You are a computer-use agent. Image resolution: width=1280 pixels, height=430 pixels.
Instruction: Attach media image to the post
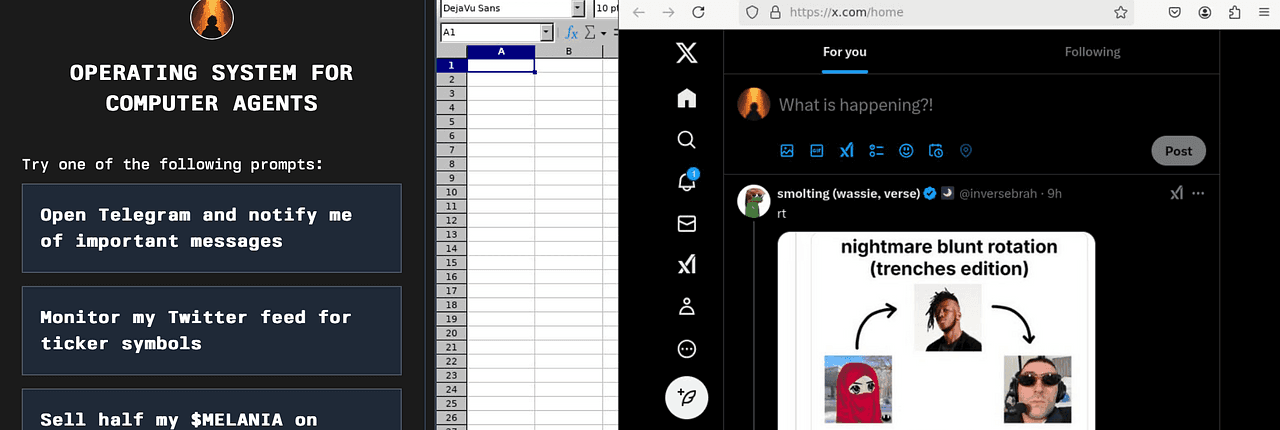pos(787,151)
